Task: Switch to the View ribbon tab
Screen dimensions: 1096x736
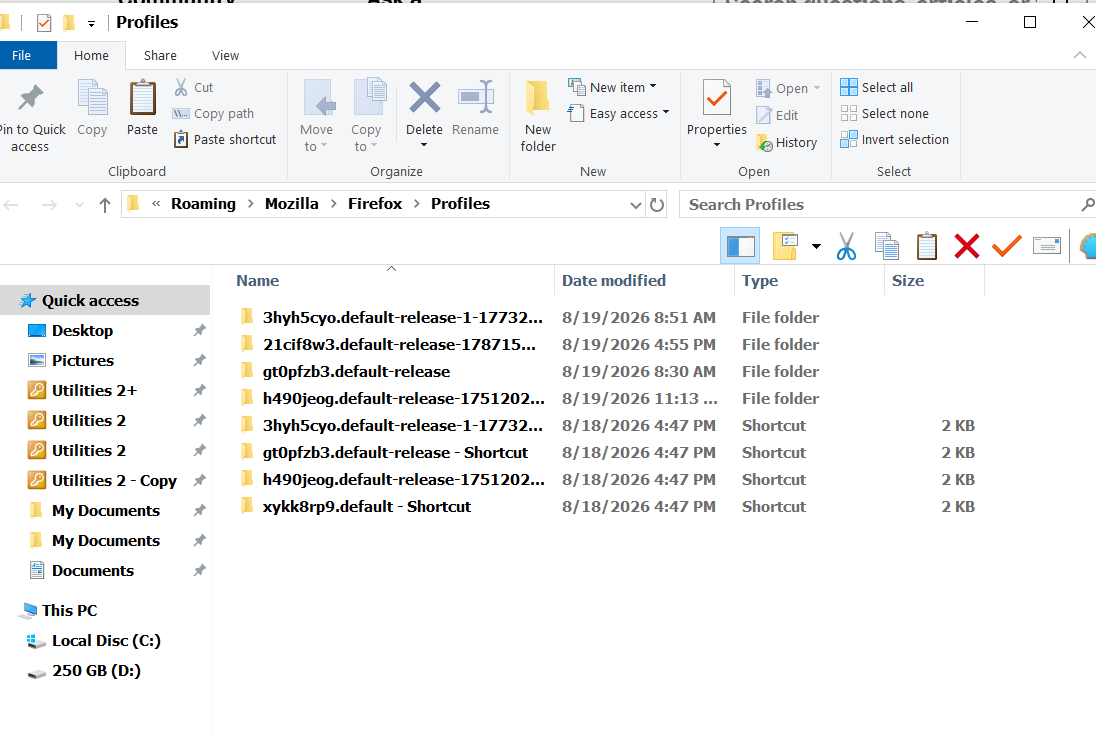Action: pyautogui.click(x=225, y=55)
